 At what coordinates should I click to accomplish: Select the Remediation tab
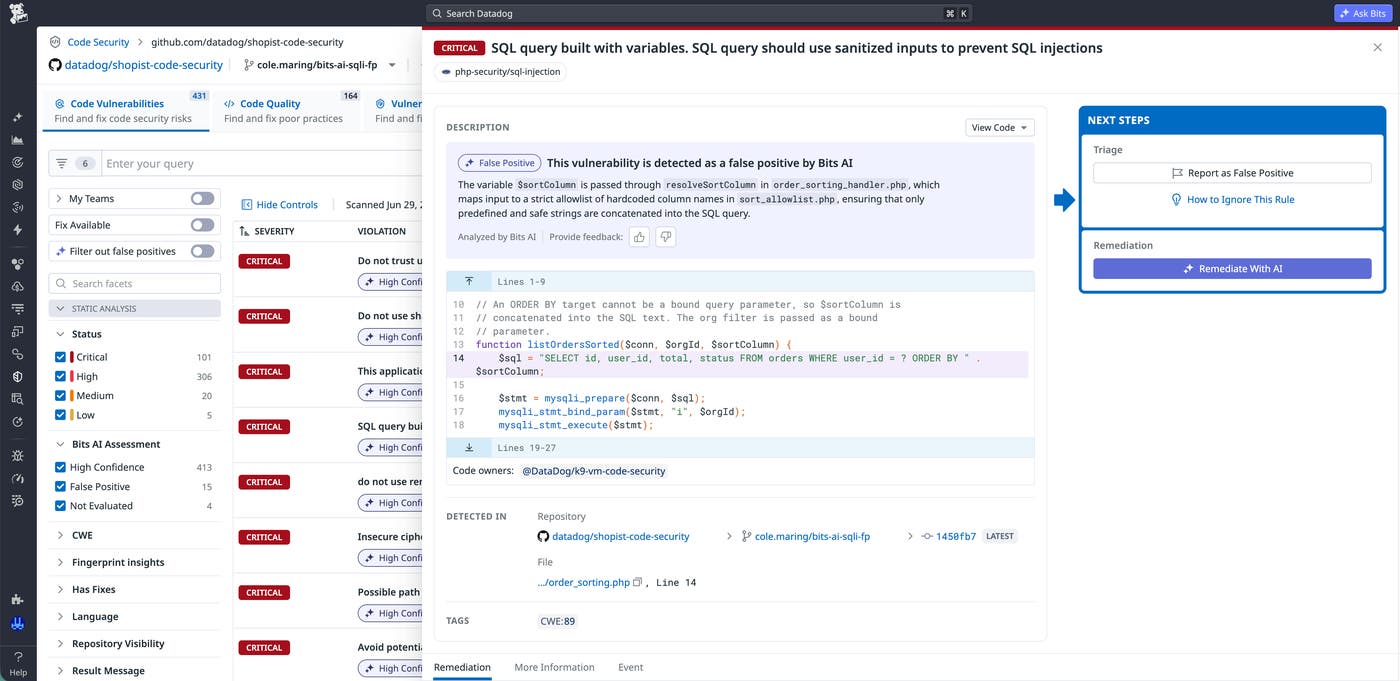click(x=462, y=667)
